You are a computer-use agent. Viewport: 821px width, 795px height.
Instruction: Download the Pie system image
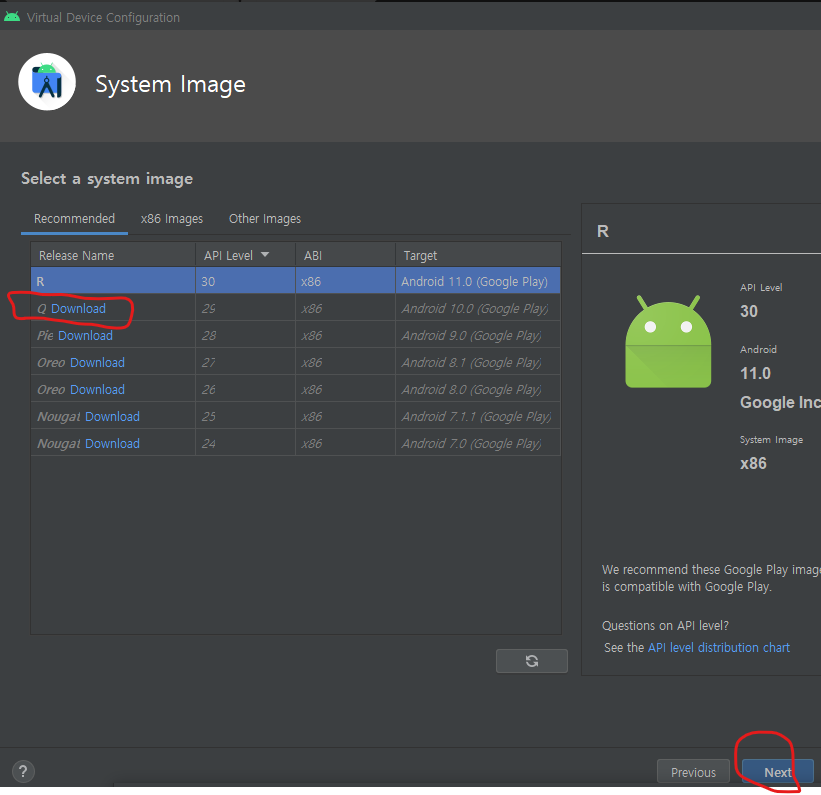(85, 336)
